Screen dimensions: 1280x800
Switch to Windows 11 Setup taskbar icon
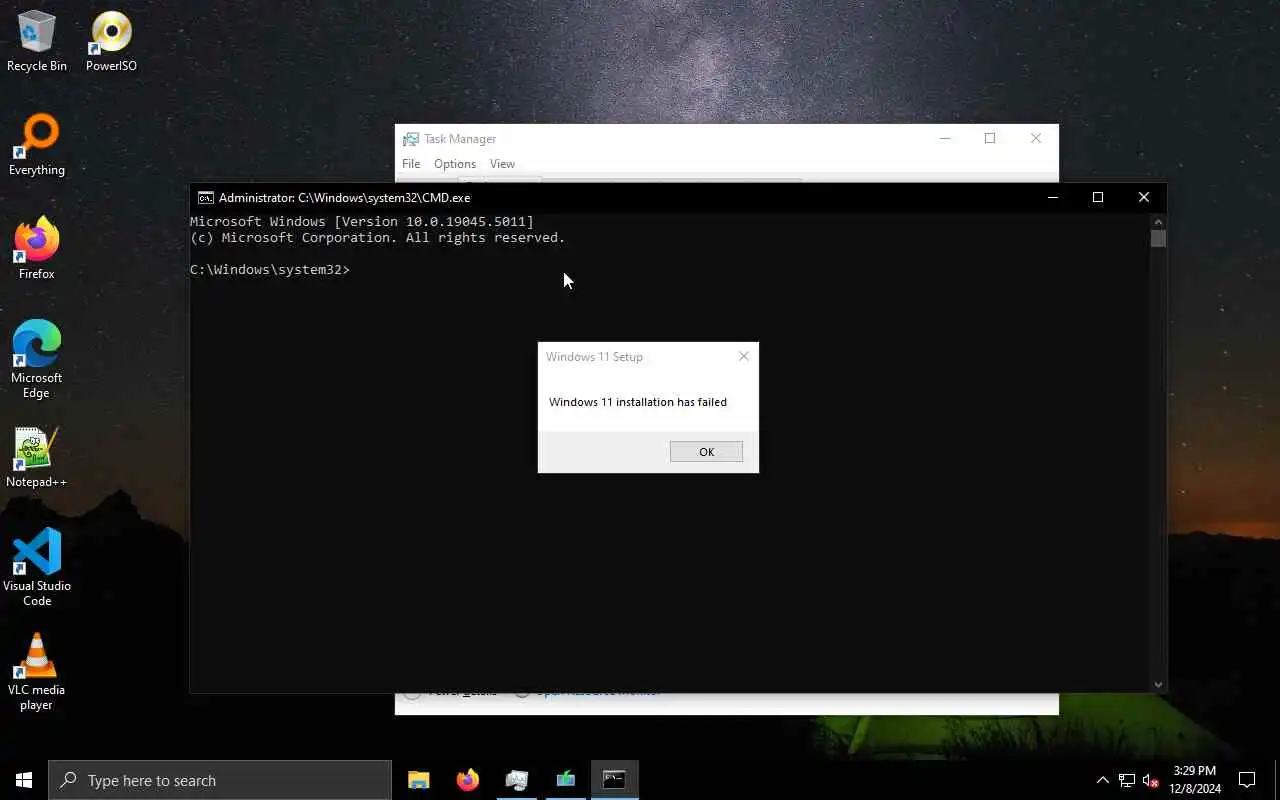[565, 780]
